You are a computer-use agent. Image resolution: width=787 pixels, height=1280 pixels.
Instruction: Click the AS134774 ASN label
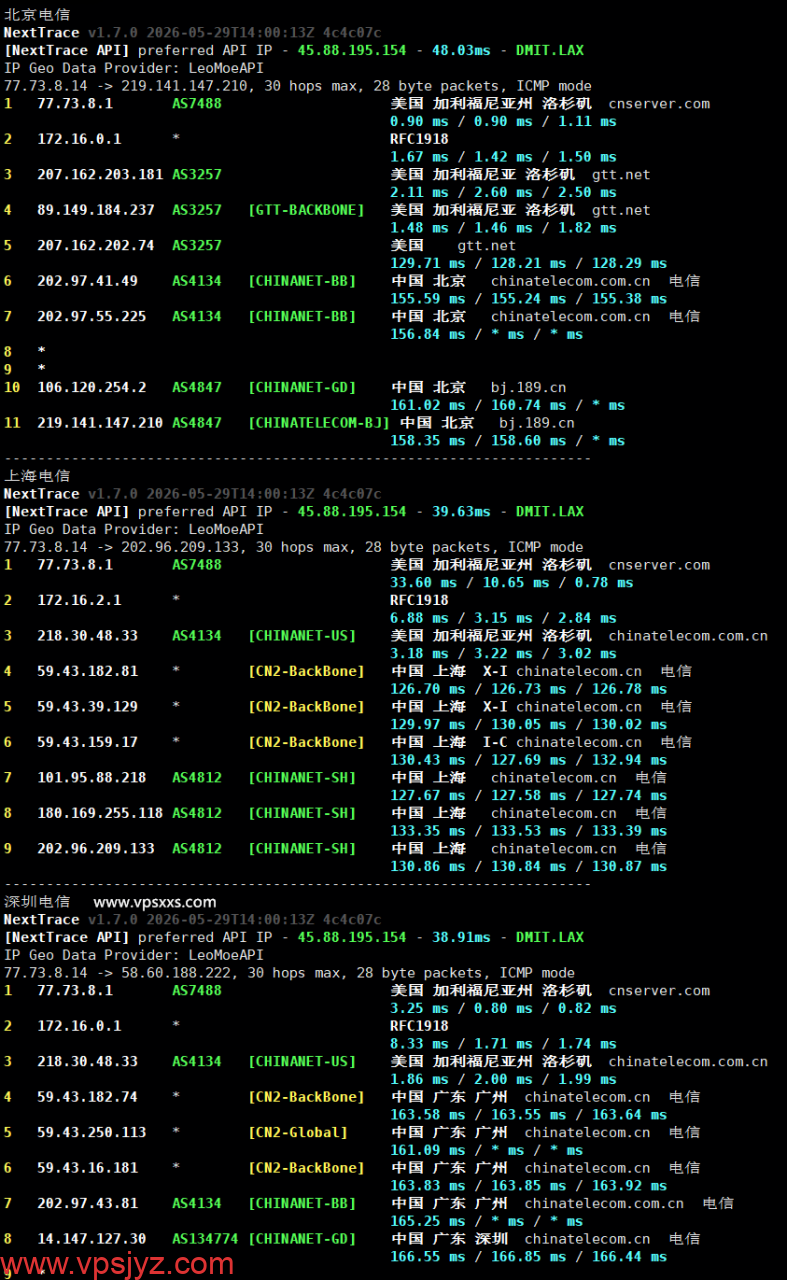pos(205,1239)
